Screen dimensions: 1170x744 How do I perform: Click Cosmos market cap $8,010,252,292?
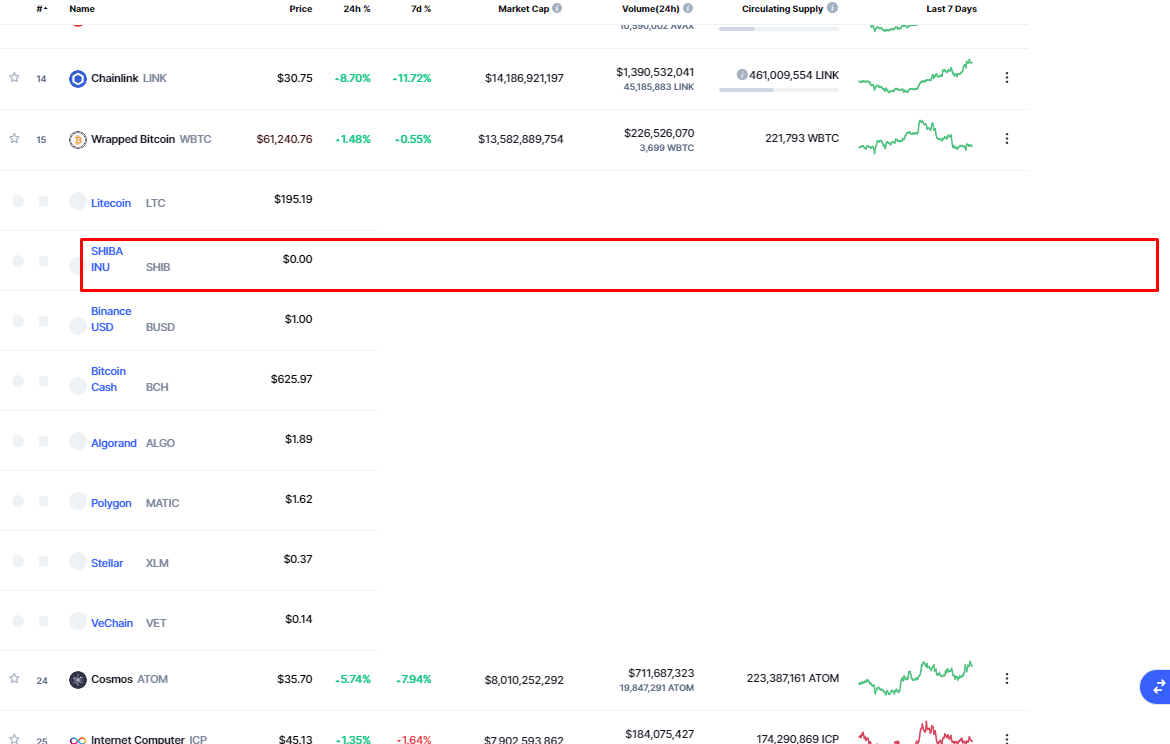coord(524,681)
